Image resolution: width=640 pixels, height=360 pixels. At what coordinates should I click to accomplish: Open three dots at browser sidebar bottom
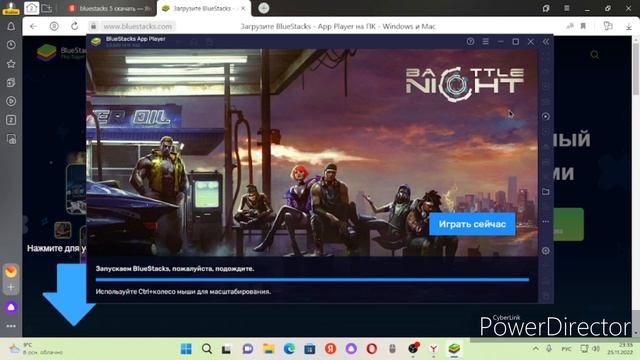(x=11, y=326)
